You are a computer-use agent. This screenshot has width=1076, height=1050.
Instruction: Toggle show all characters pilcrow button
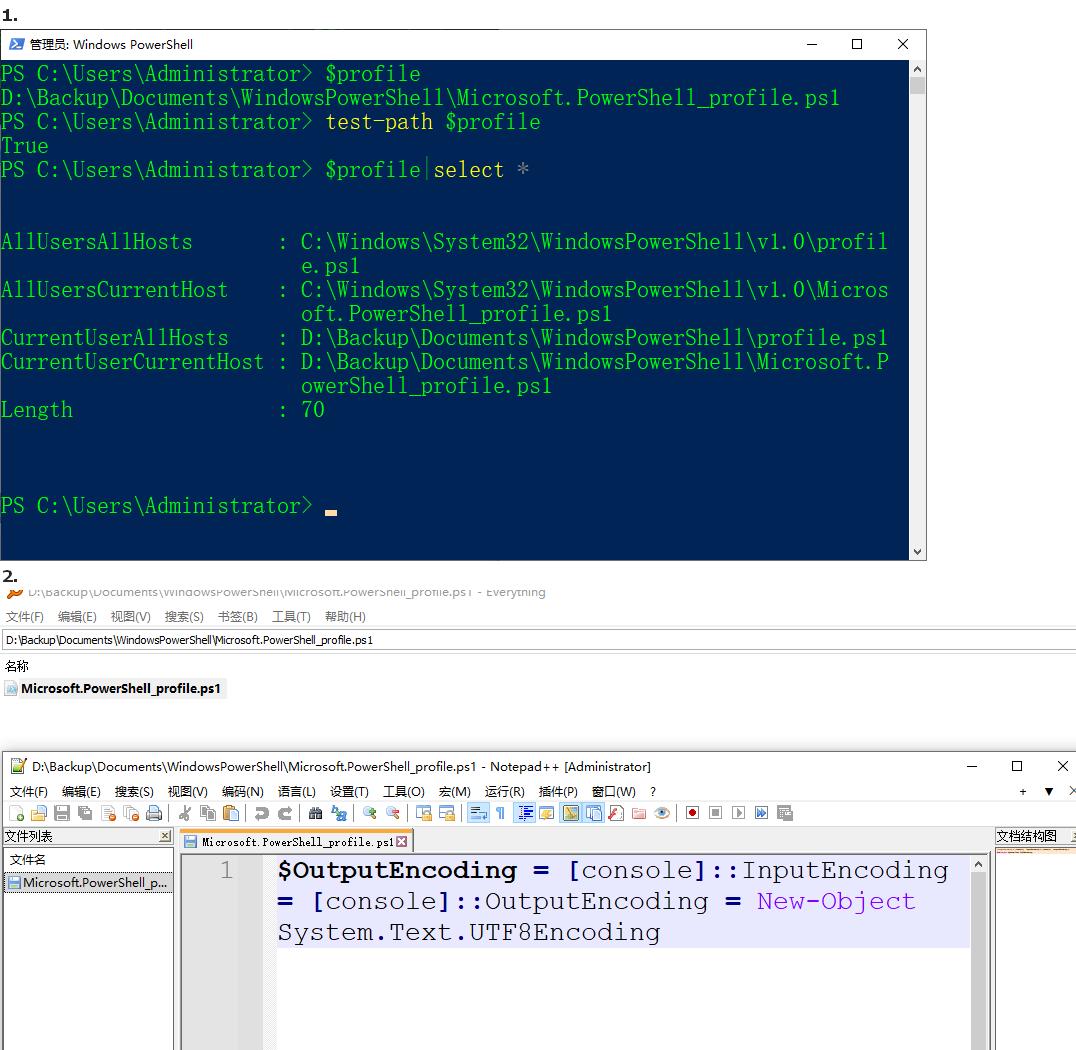(501, 813)
